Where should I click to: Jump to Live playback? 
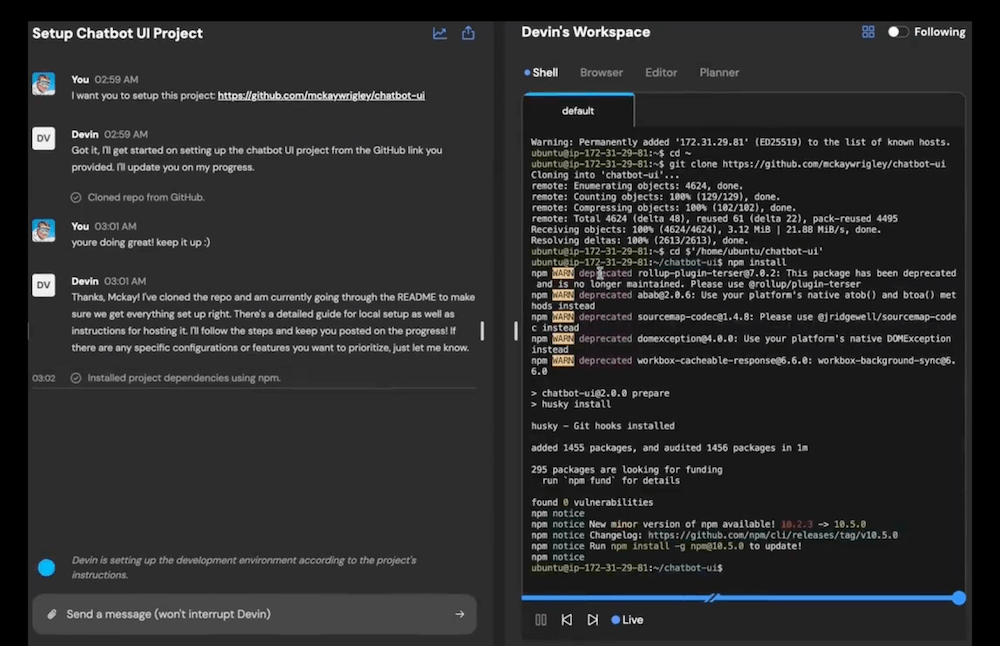pos(627,620)
